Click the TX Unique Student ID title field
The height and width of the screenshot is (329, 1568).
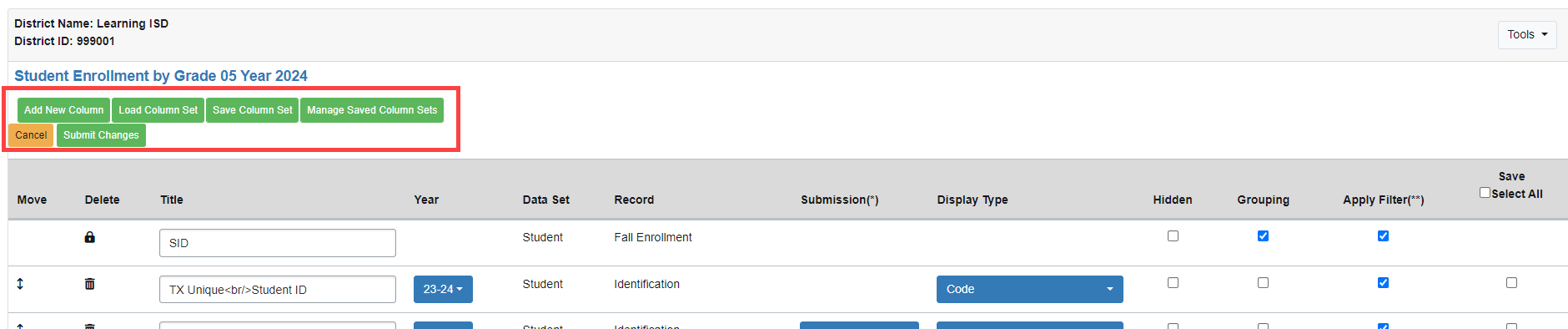coord(277,290)
